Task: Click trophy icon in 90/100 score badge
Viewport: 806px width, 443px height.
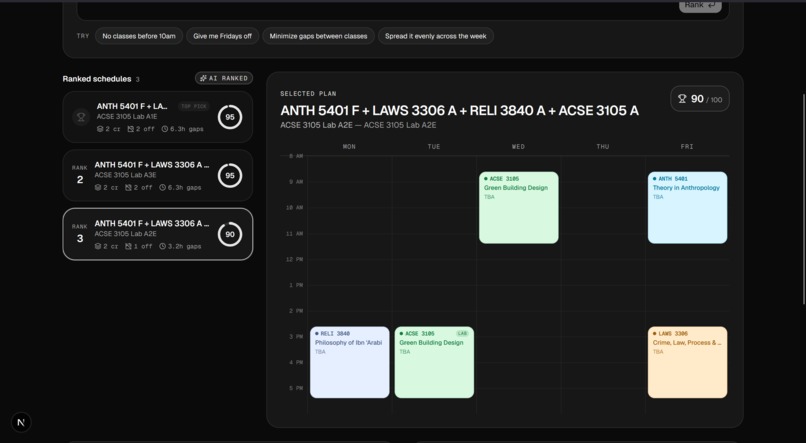Action: point(682,99)
